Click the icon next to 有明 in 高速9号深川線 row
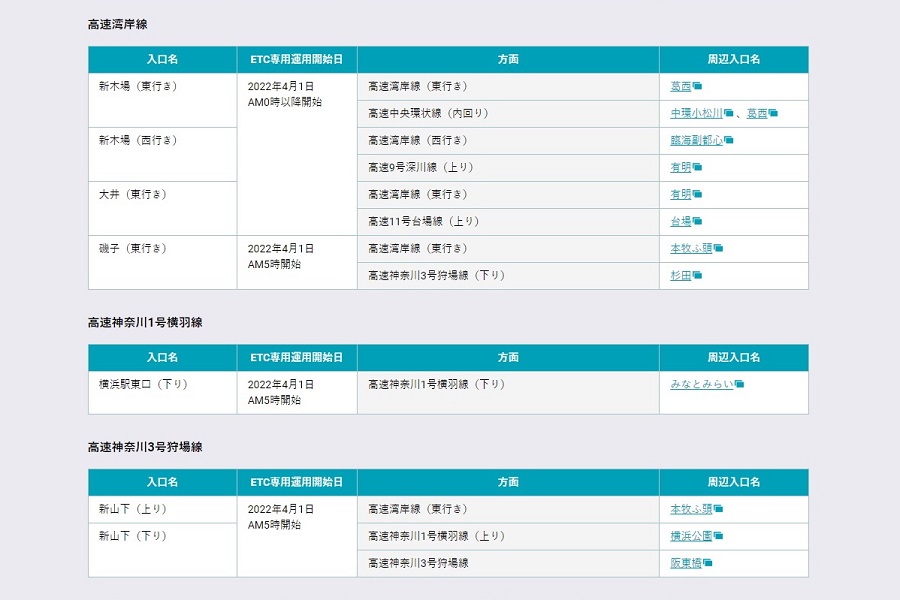900x600 pixels. (x=696, y=166)
